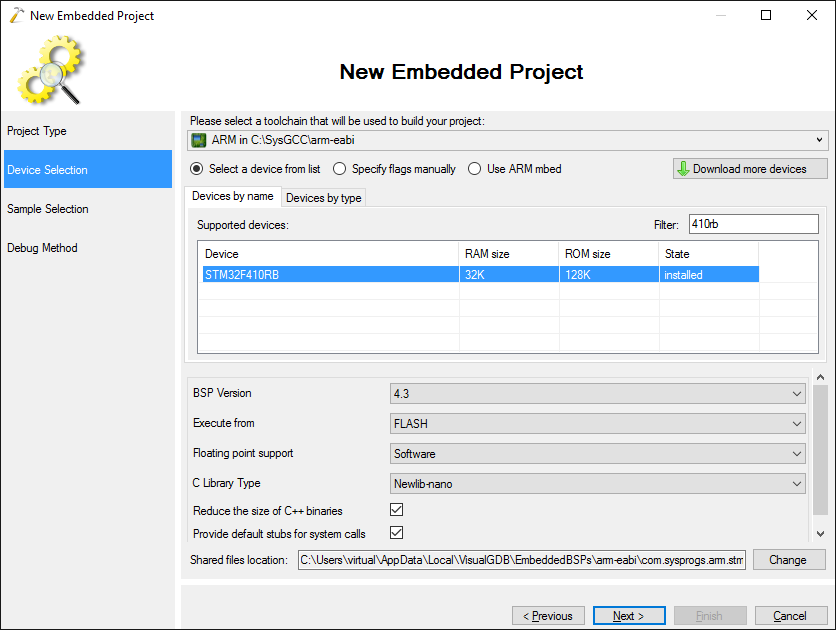
Task: Click the green chip toolchain icon
Action: point(199,140)
